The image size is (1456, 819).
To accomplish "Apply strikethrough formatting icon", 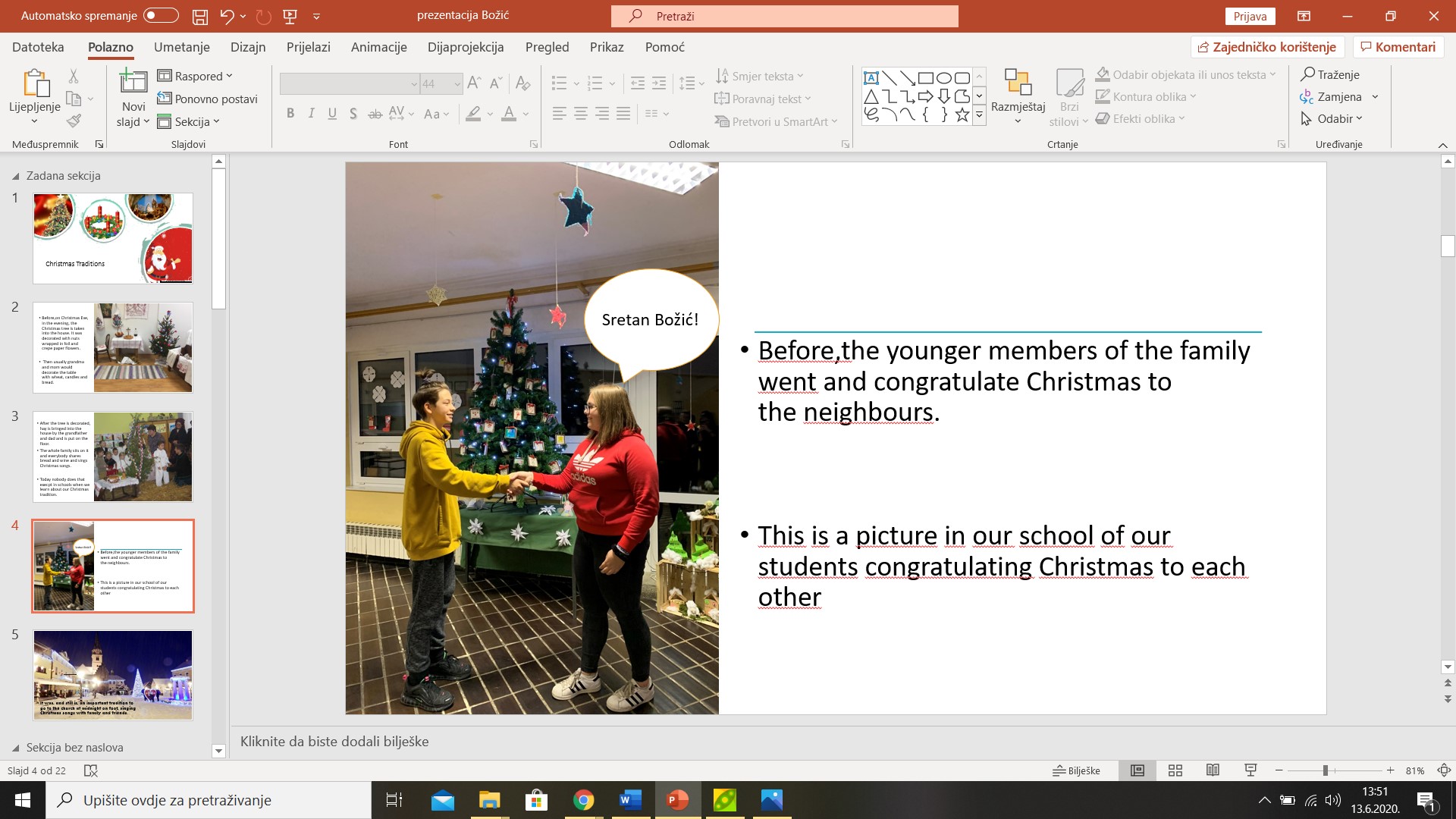I will coord(375,114).
